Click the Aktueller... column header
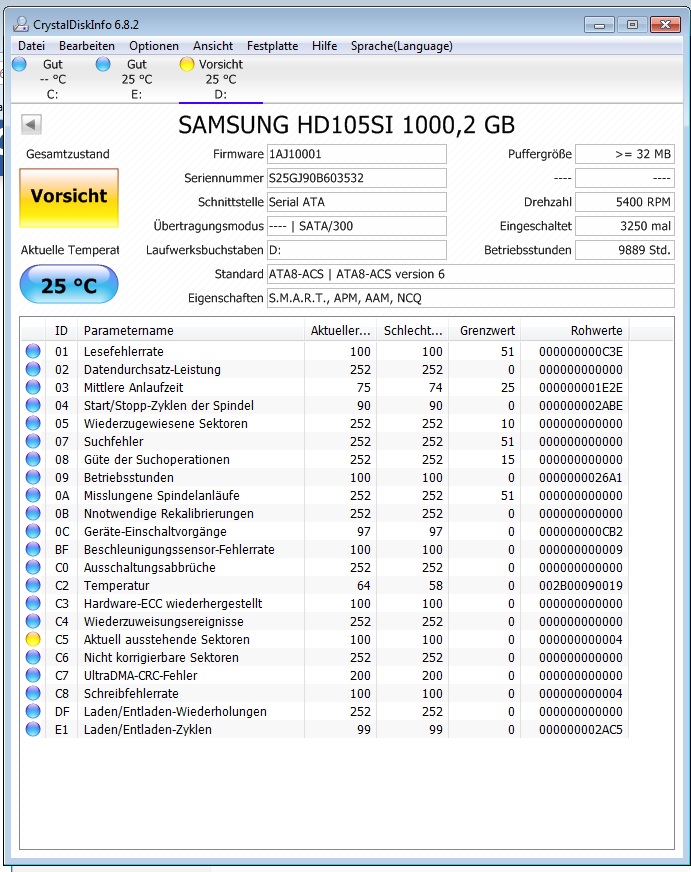Image resolution: width=691 pixels, height=872 pixels. tap(340, 330)
